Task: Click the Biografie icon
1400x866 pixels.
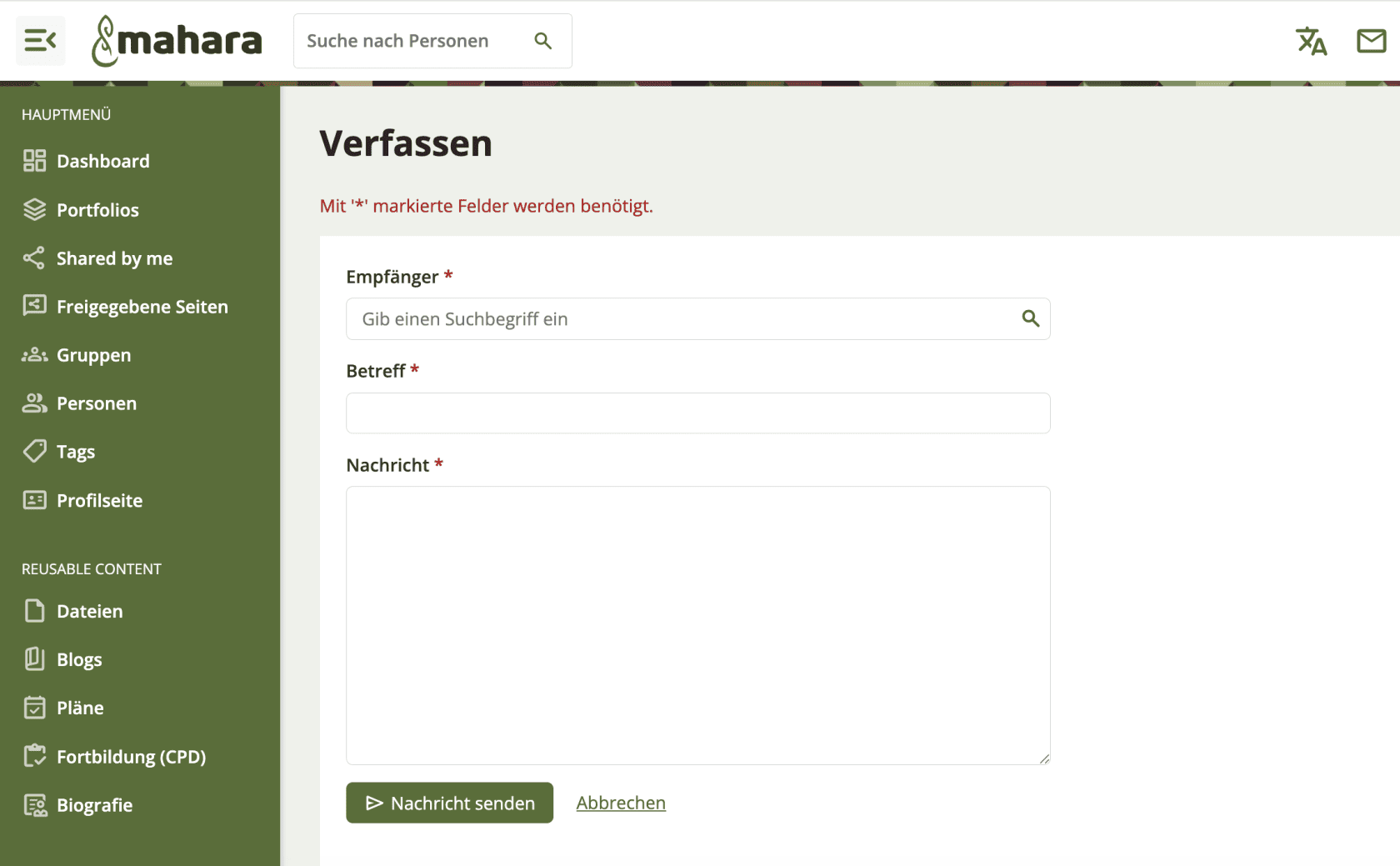Action: tap(34, 805)
